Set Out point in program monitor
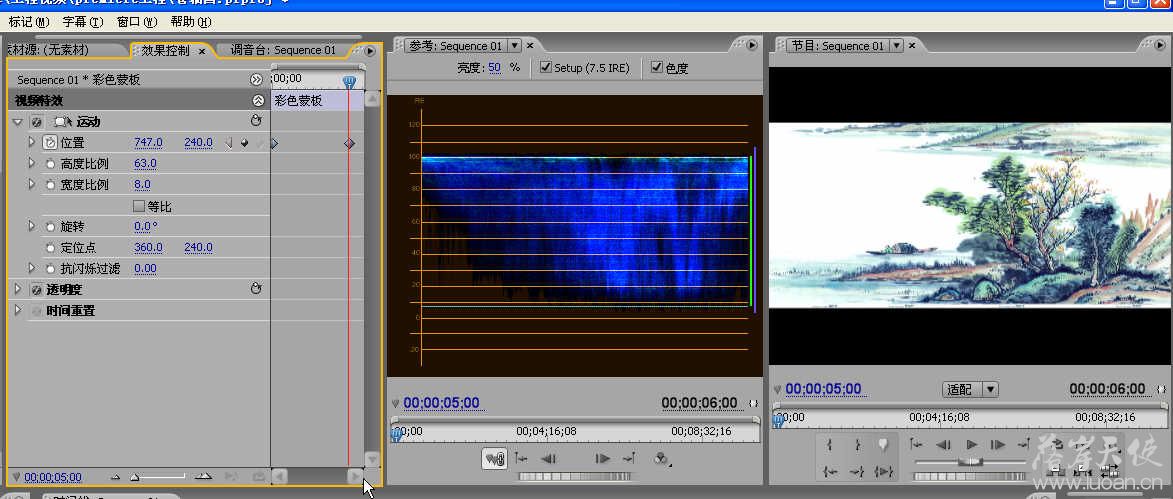Screen dimensions: 1173x499 [857, 444]
